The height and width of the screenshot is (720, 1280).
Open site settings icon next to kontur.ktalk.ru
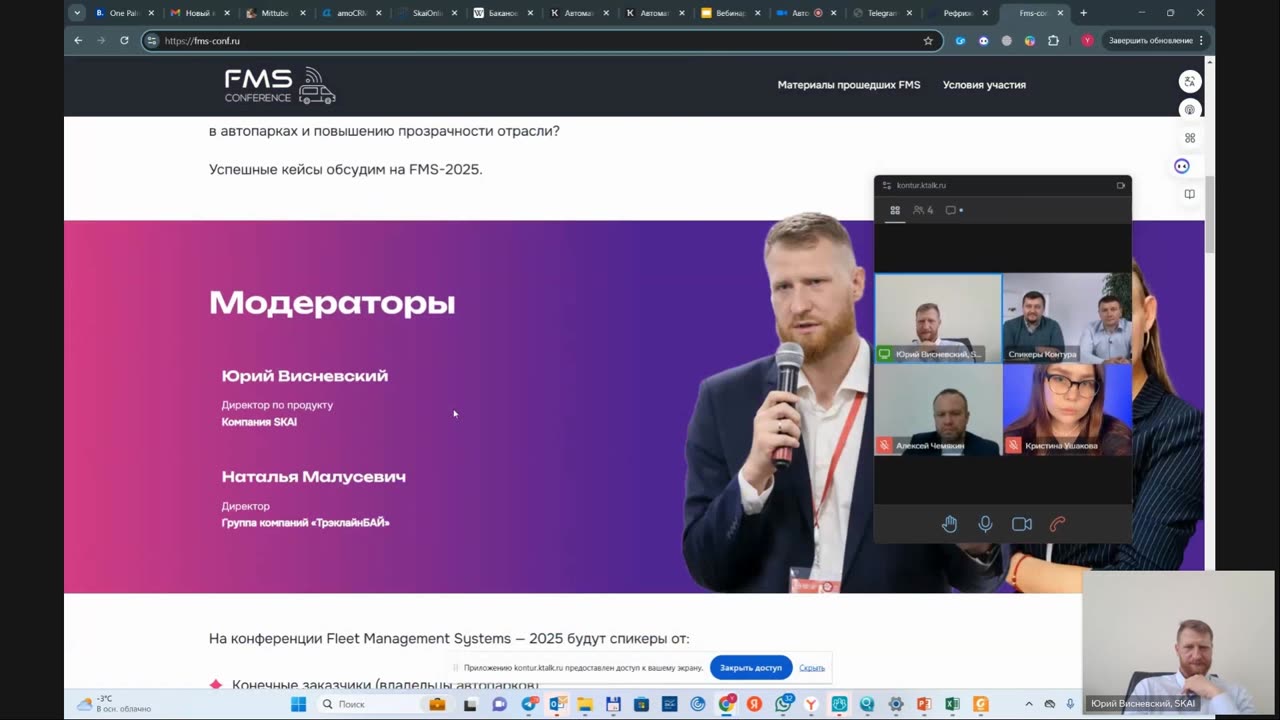pos(886,185)
